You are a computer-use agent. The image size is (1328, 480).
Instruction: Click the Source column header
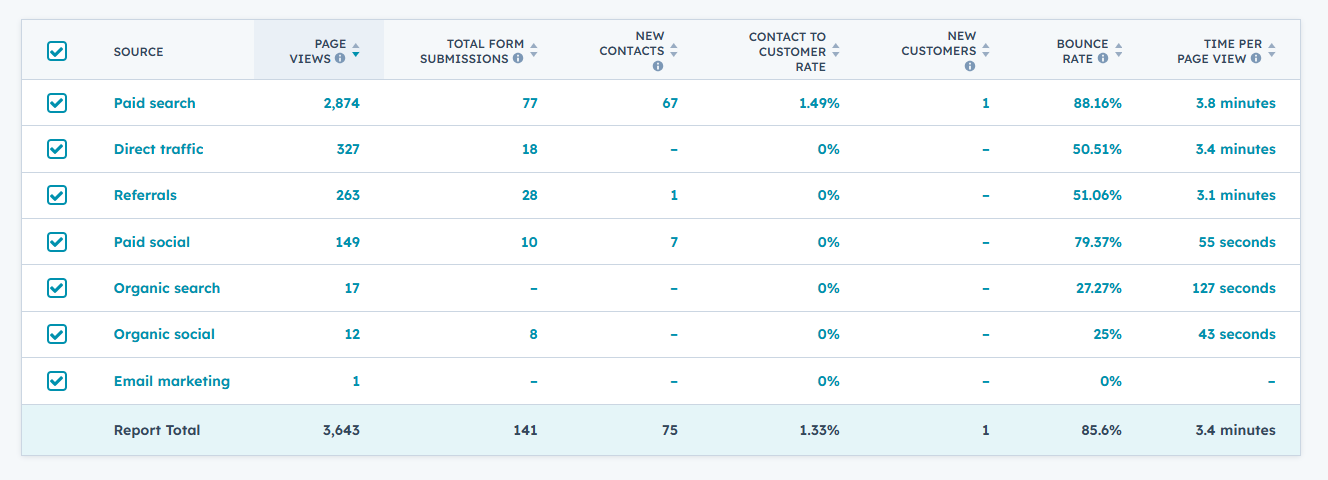pos(138,51)
